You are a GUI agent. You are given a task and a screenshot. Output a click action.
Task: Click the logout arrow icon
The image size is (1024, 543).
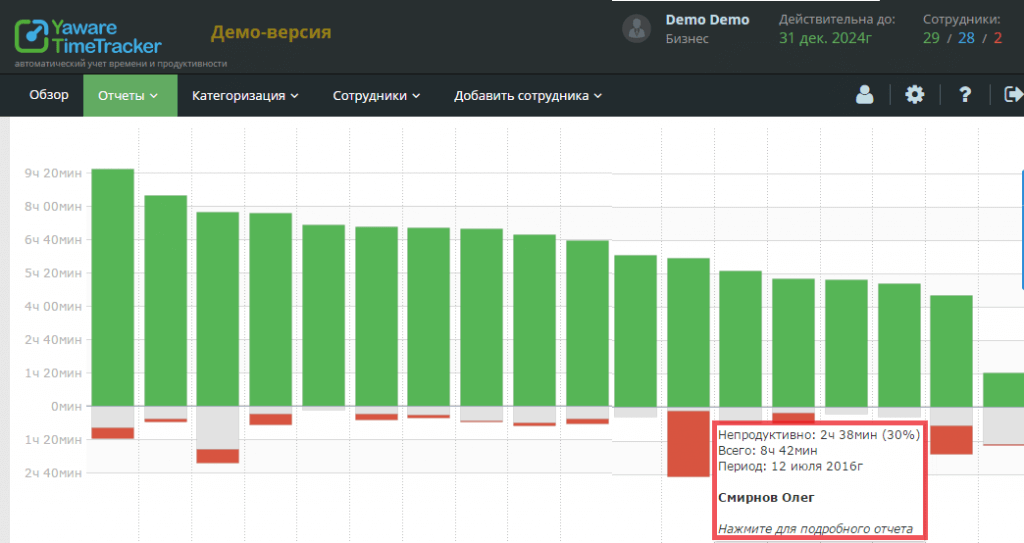[x=1013, y=95]
